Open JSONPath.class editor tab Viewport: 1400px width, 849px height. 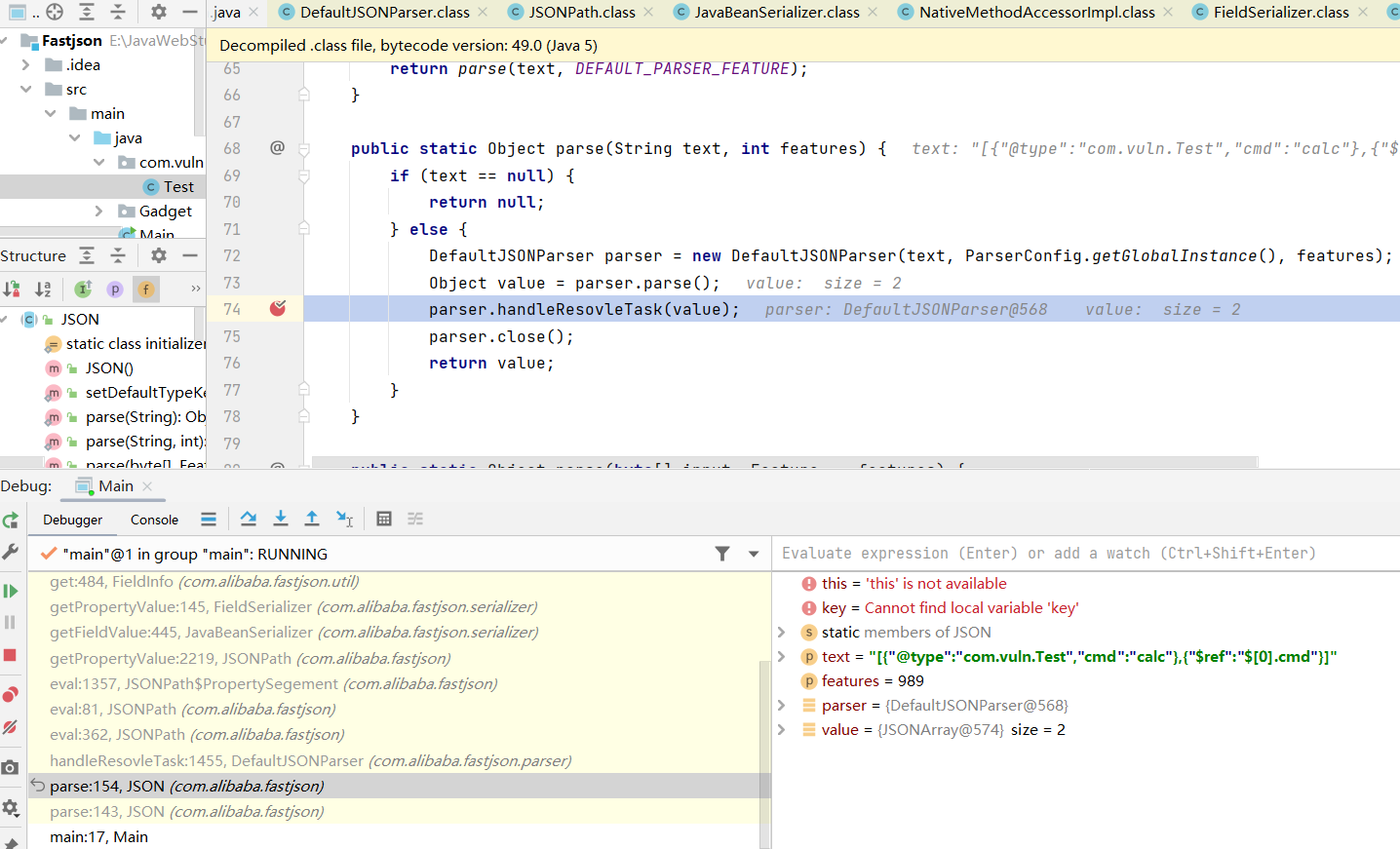[582, 12]
